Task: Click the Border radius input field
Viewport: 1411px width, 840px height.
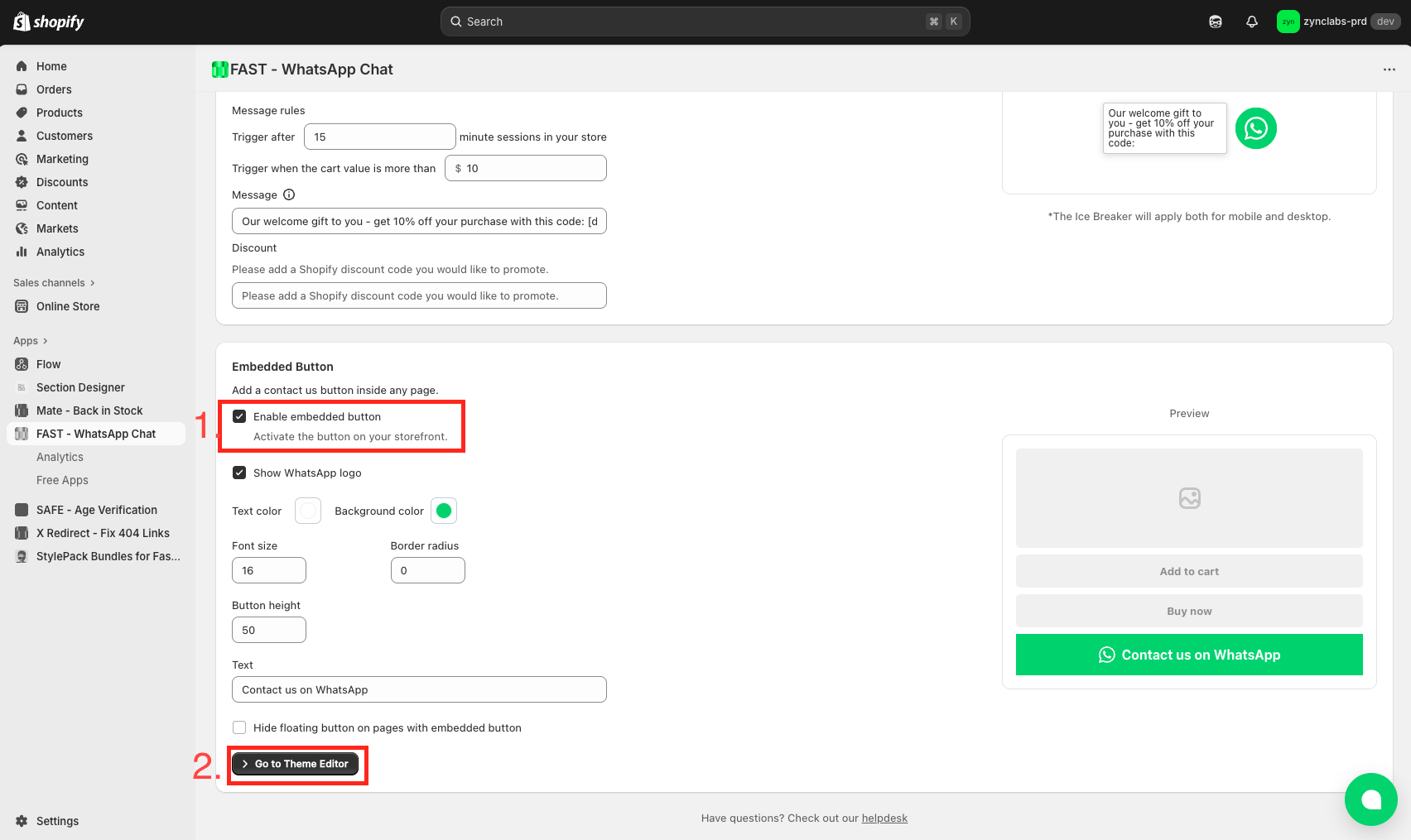Action: 427,570
